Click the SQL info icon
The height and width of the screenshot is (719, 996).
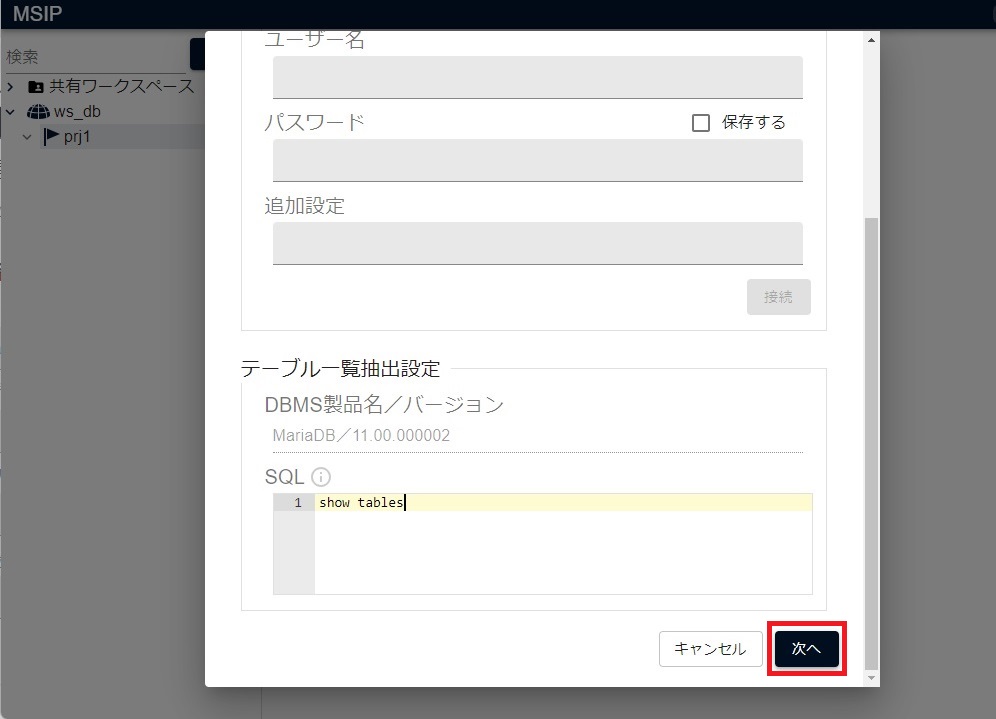tap(321, 477)
